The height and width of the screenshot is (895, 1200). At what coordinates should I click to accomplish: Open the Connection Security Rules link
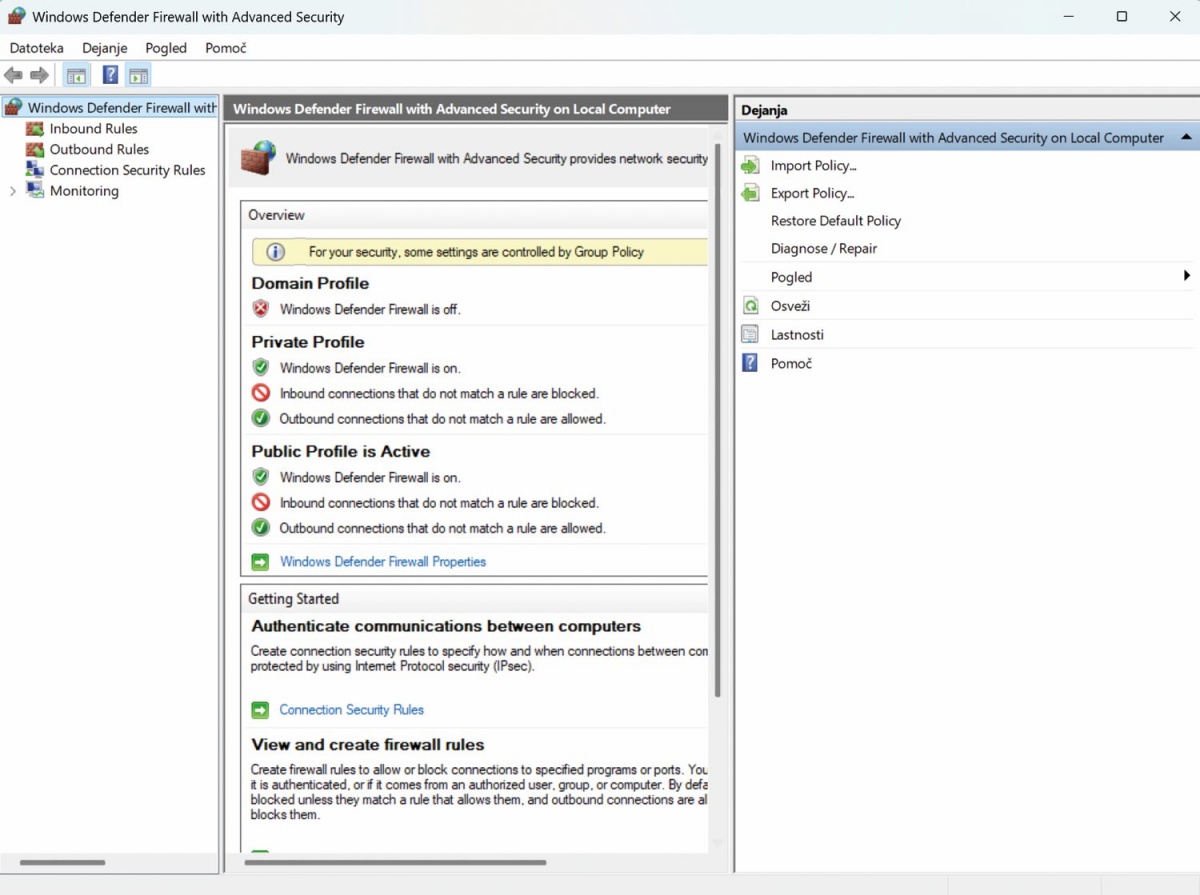pos(351,710)
